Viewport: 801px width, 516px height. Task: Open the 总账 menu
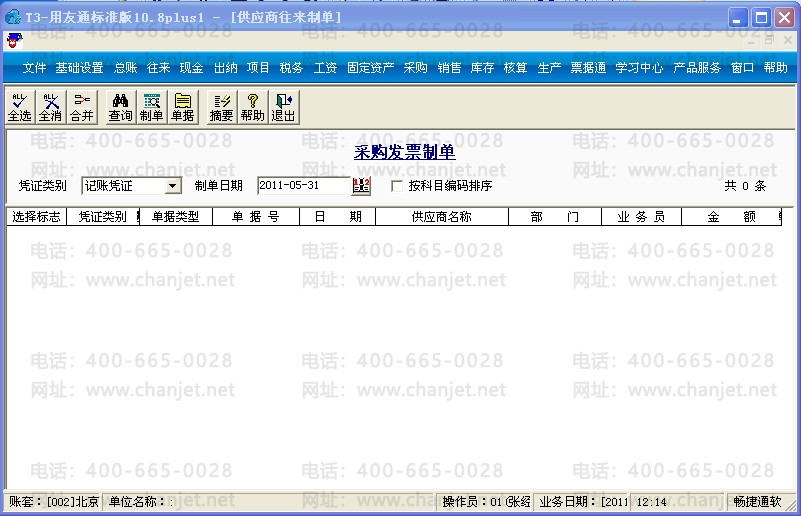point(125,67)
